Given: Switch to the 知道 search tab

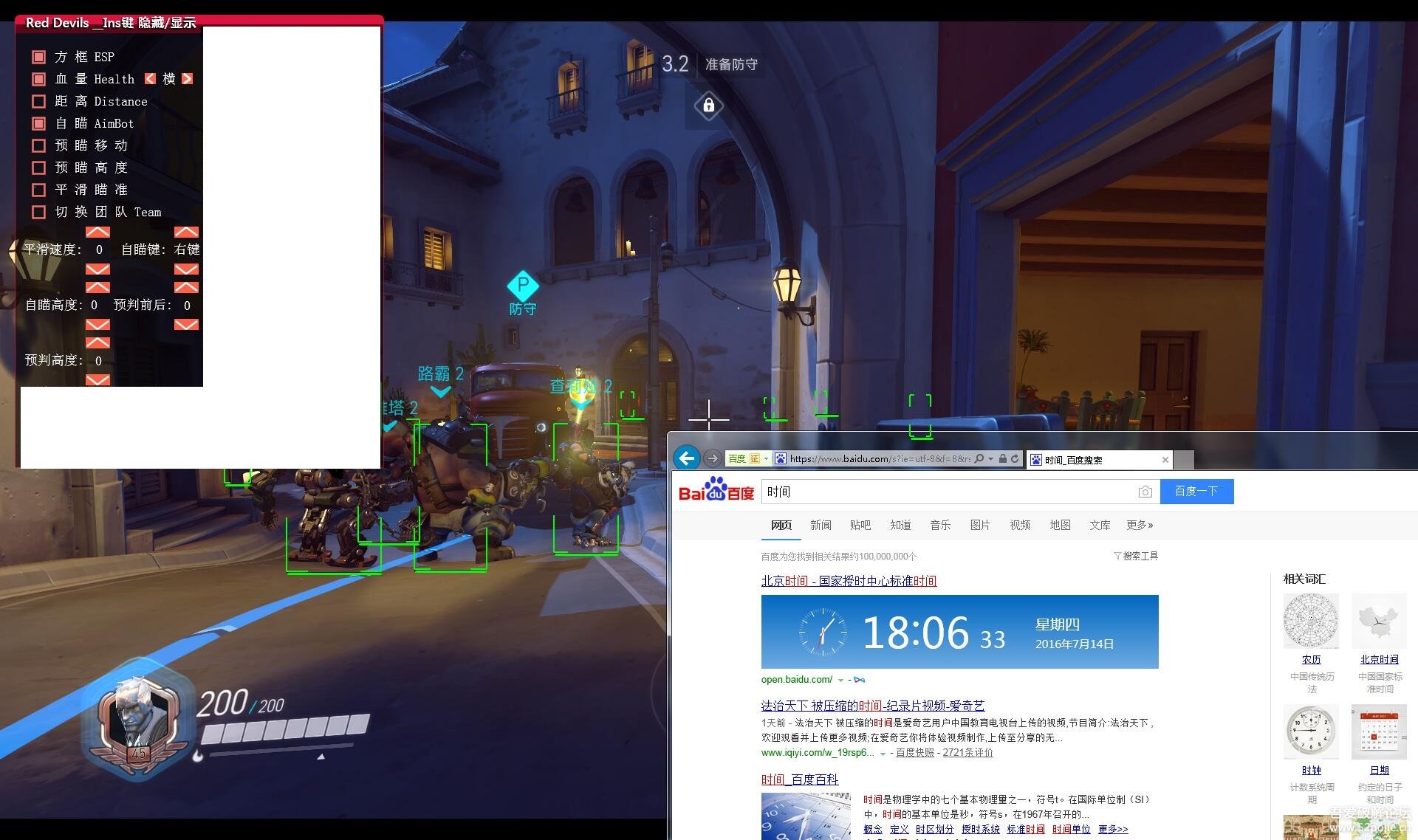Looking at the screenshot, I should (x=900, y=525).
